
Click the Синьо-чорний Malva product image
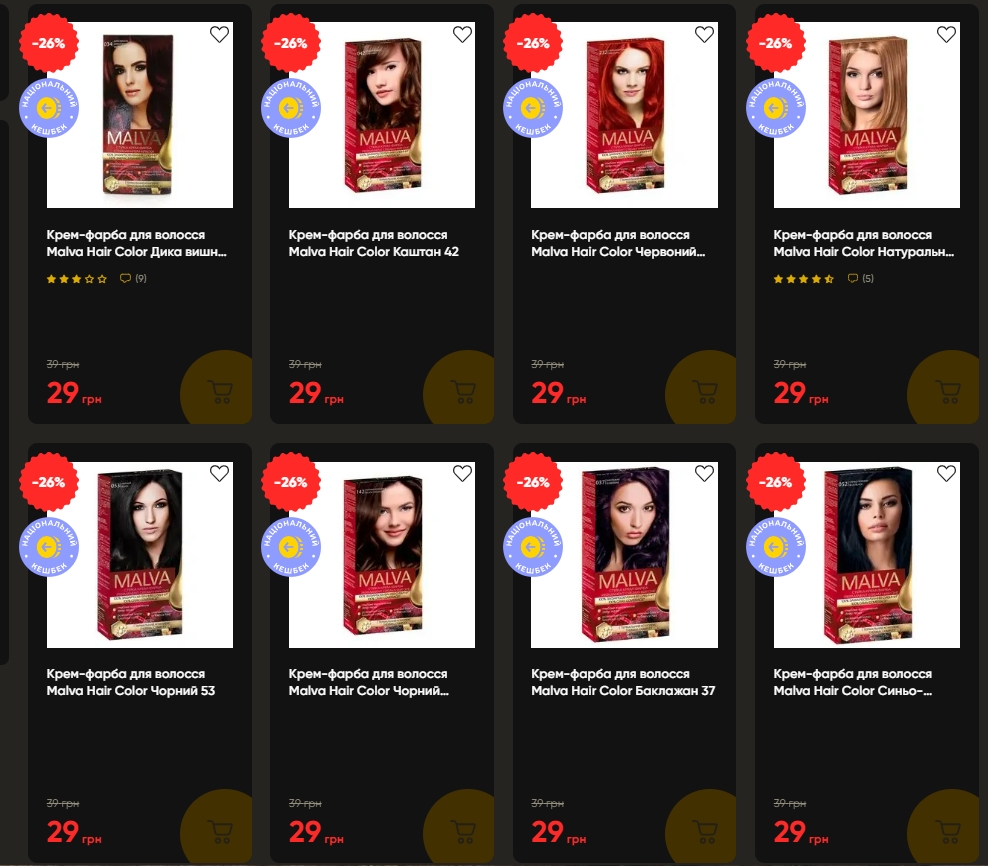866,555
